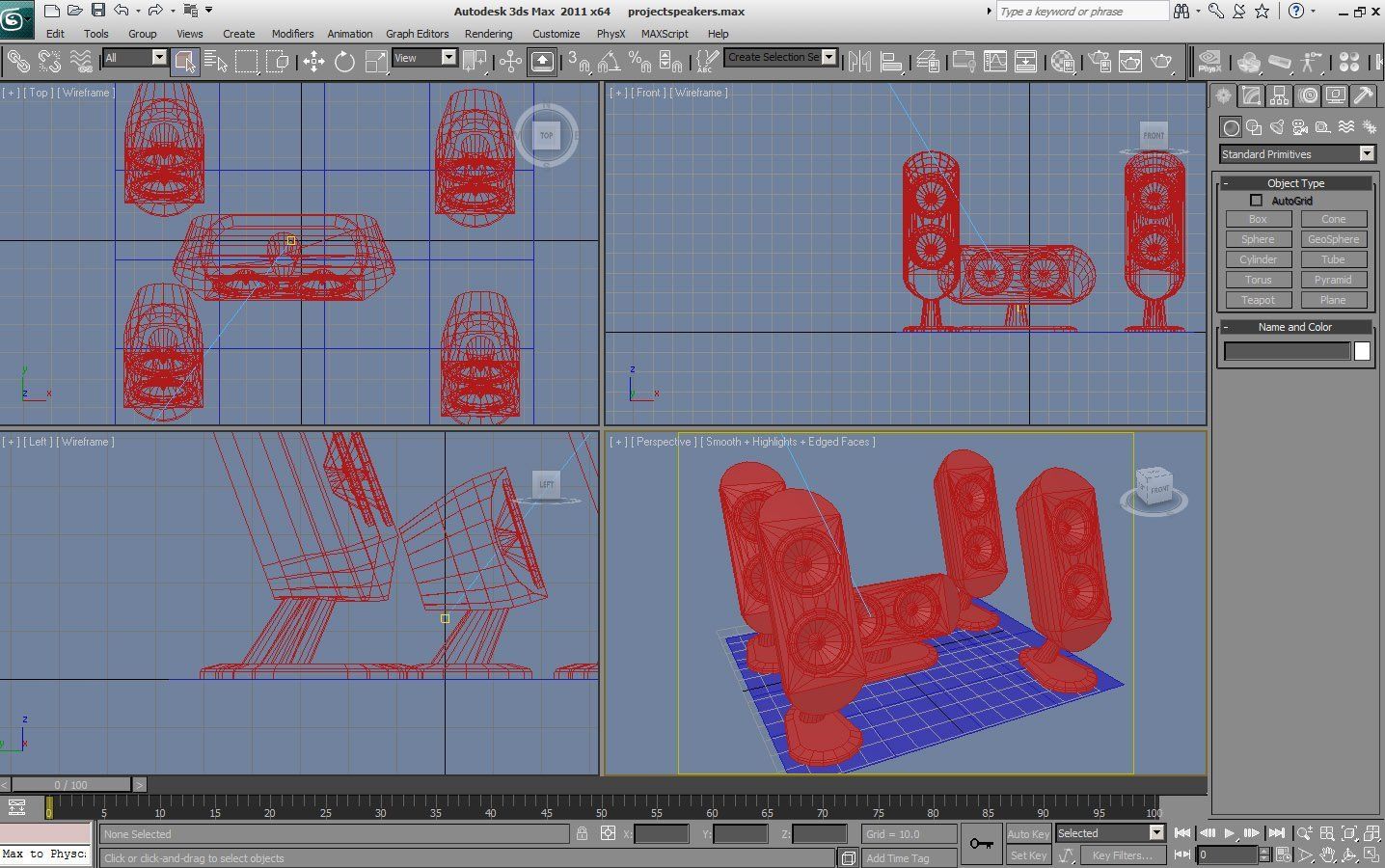Image resolution: width=1385 pixels, height=868 pixels.
Task: Toggle the Auto Key mode
Action: (x=1027, y=833)
